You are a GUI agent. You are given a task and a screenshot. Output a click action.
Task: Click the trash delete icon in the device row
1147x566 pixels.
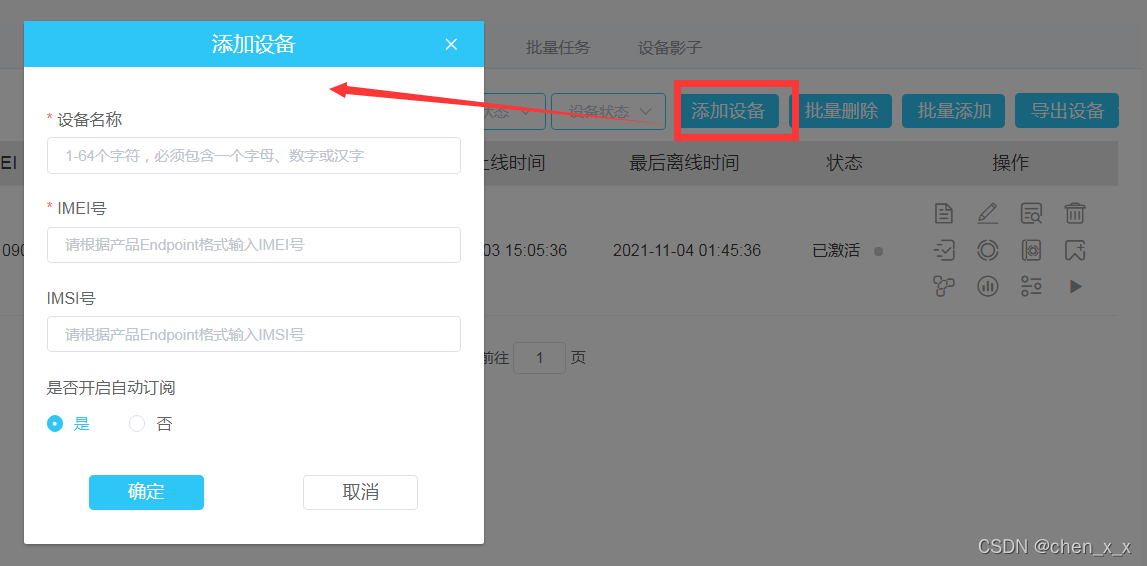1075,214
